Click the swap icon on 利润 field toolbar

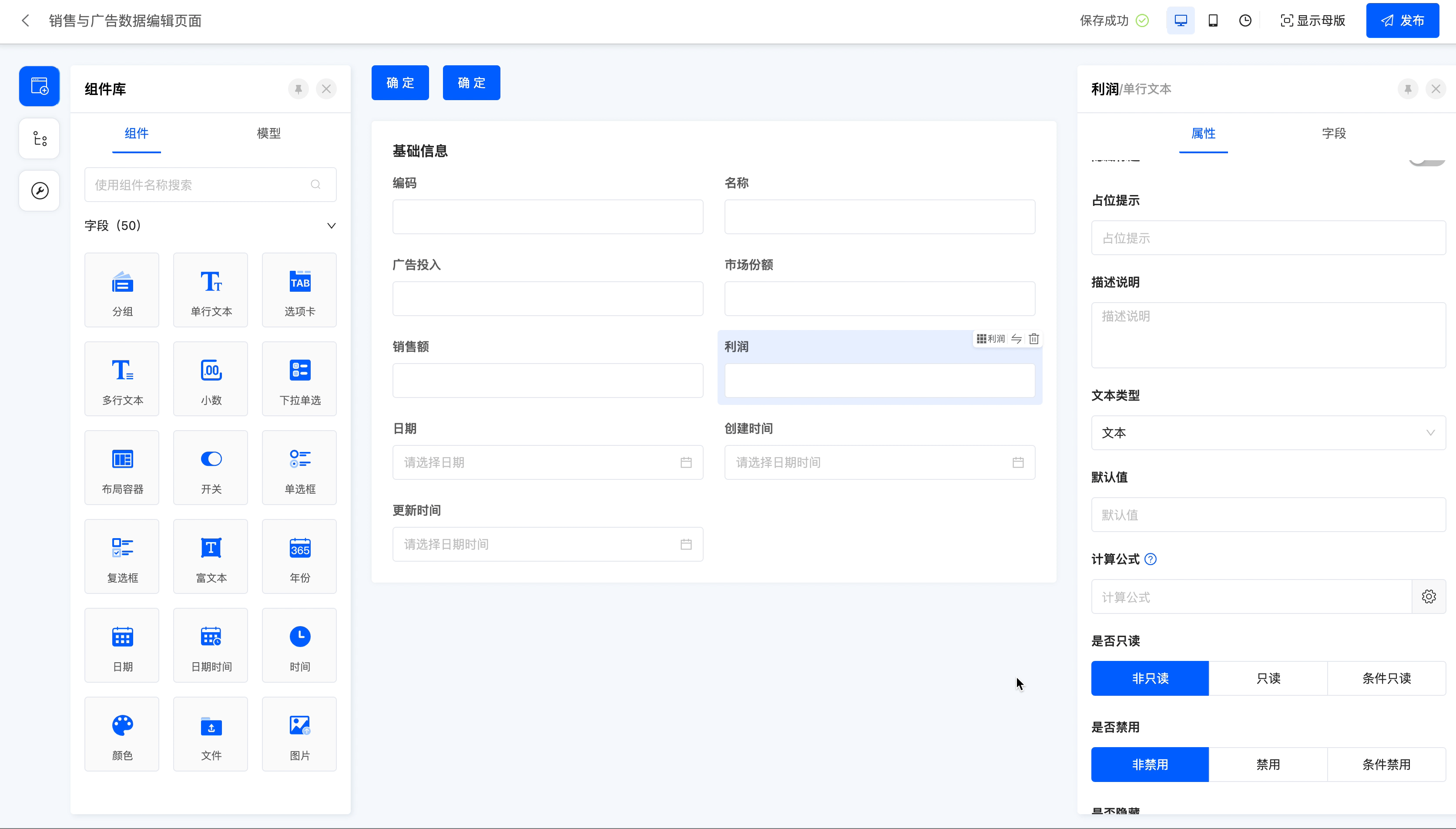click(x=1016, y=339)
